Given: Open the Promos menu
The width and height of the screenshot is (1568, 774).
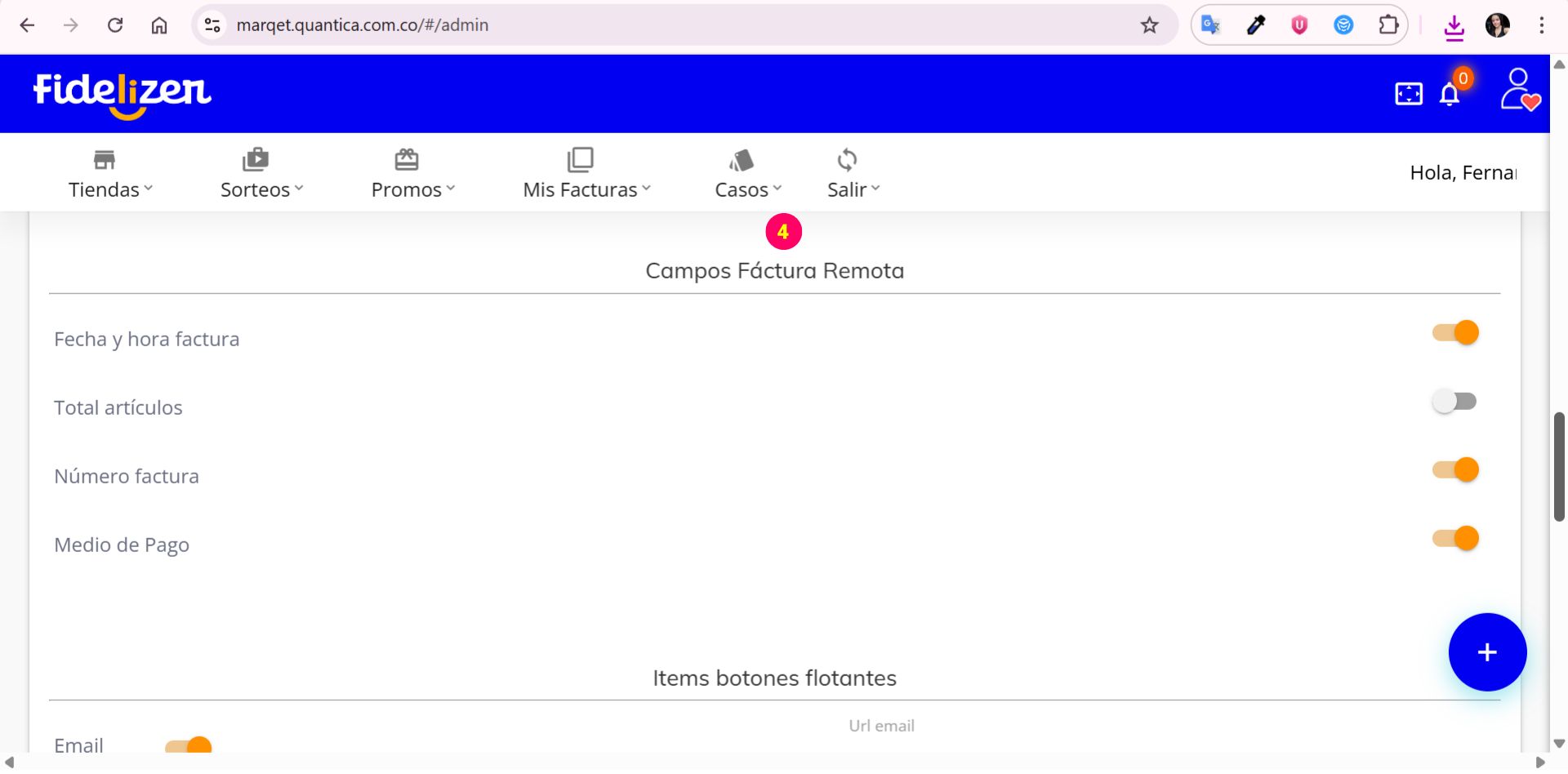Looking at the screenshot, I should [x=412, y=173].
